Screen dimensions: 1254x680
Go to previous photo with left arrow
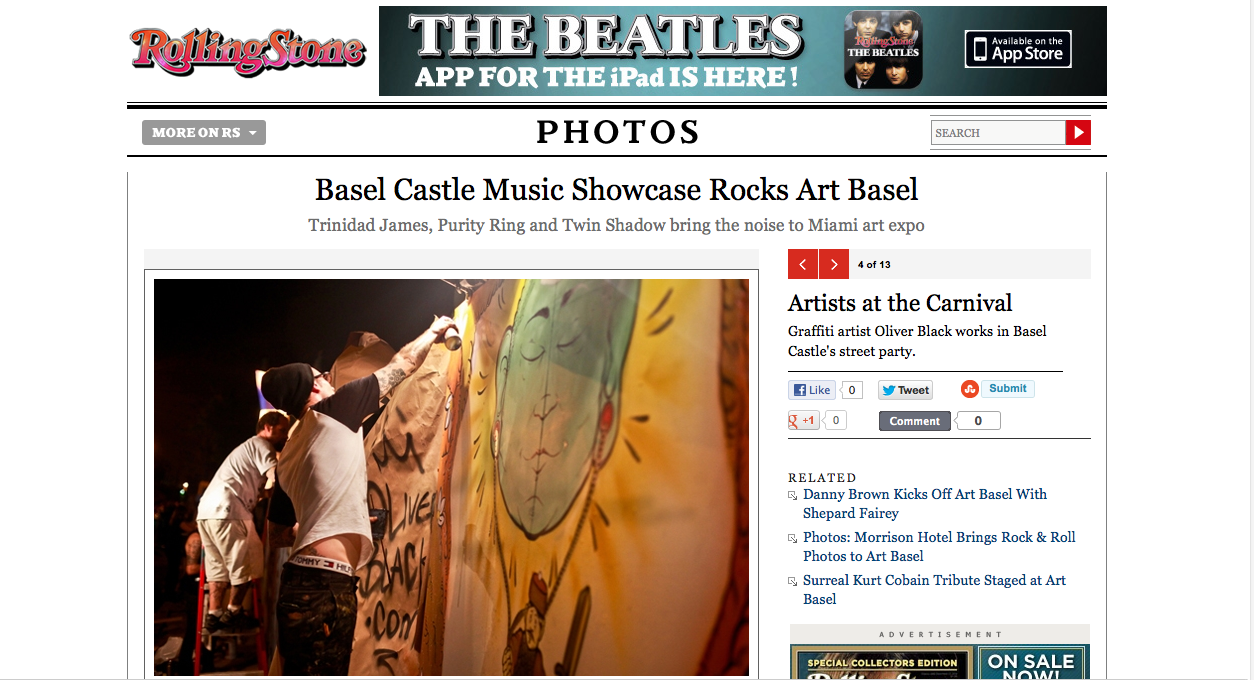click(803, 264)
